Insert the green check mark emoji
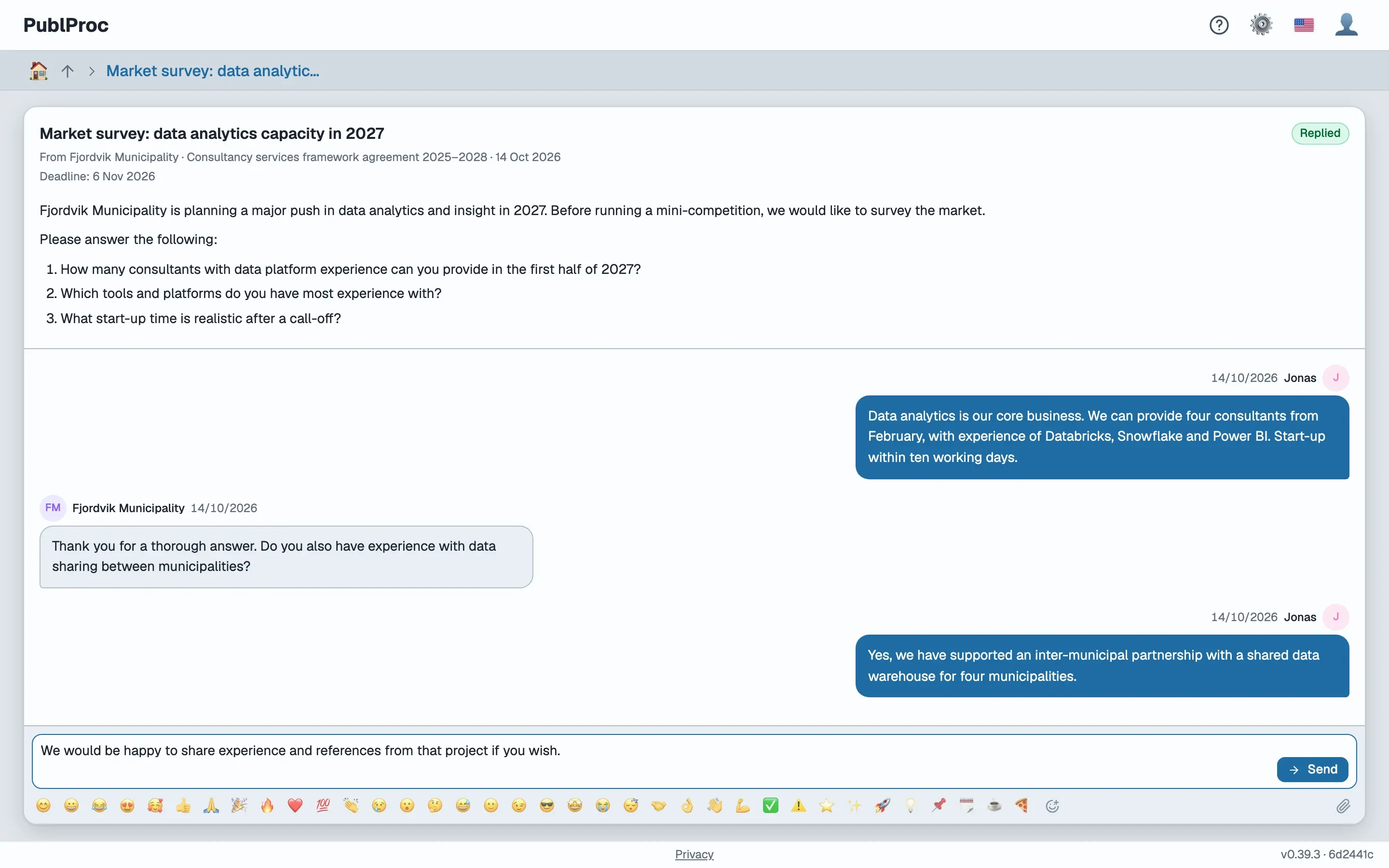1389x868 pixels. click(771, 806)
